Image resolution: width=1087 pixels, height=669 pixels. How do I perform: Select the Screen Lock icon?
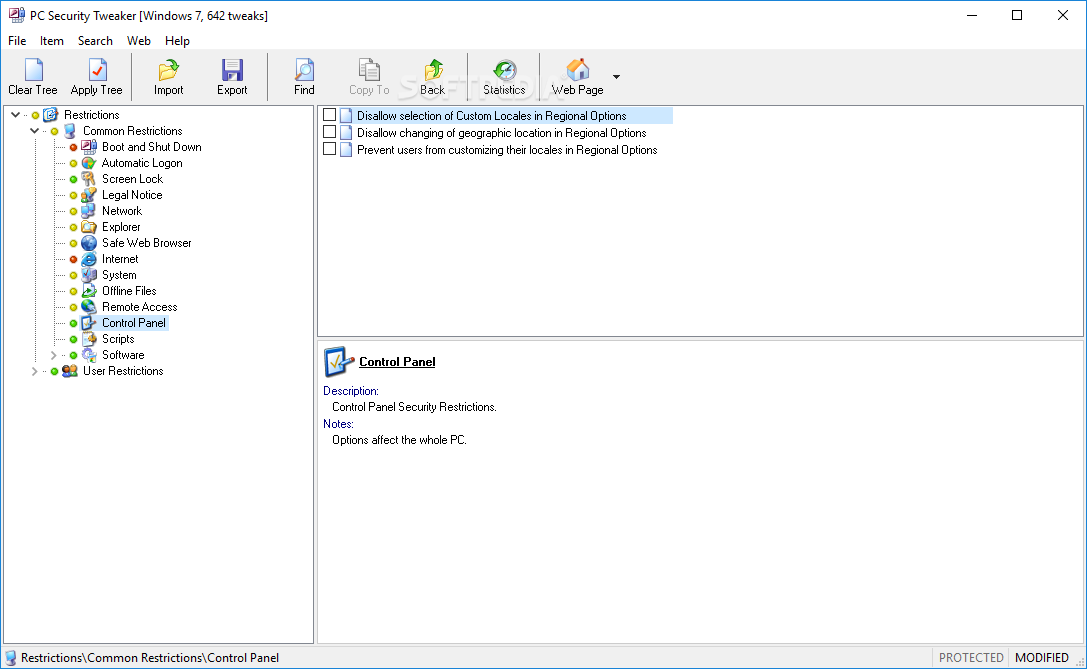[89, 179]
